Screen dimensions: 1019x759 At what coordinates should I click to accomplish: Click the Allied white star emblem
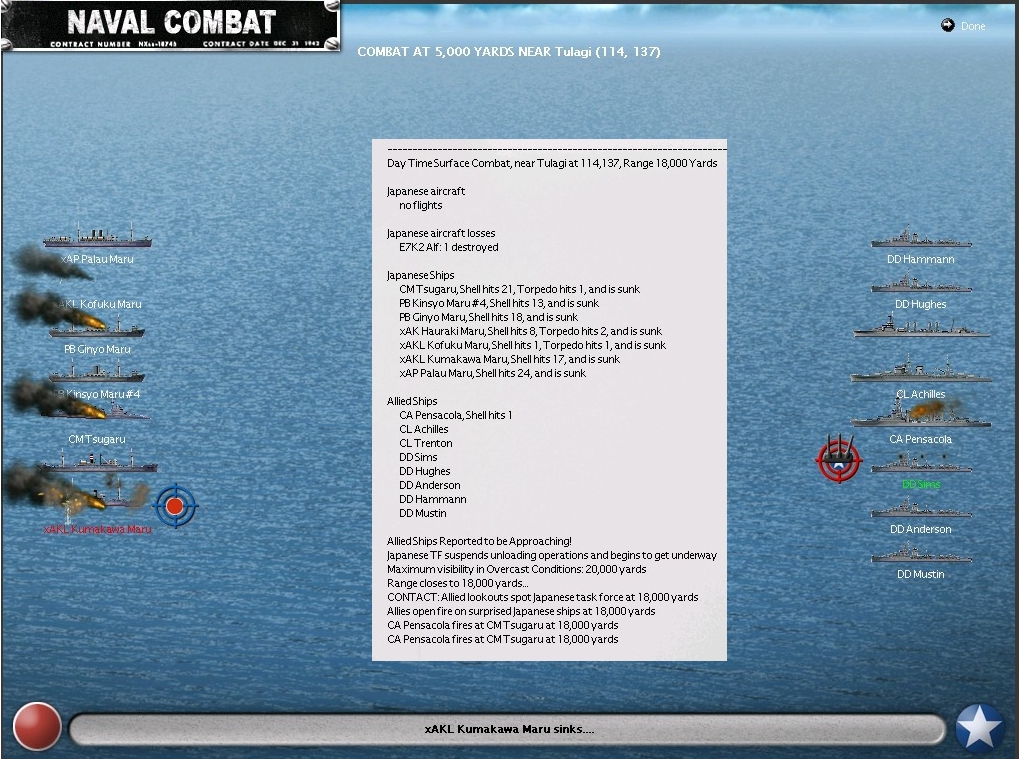point(980,728)
